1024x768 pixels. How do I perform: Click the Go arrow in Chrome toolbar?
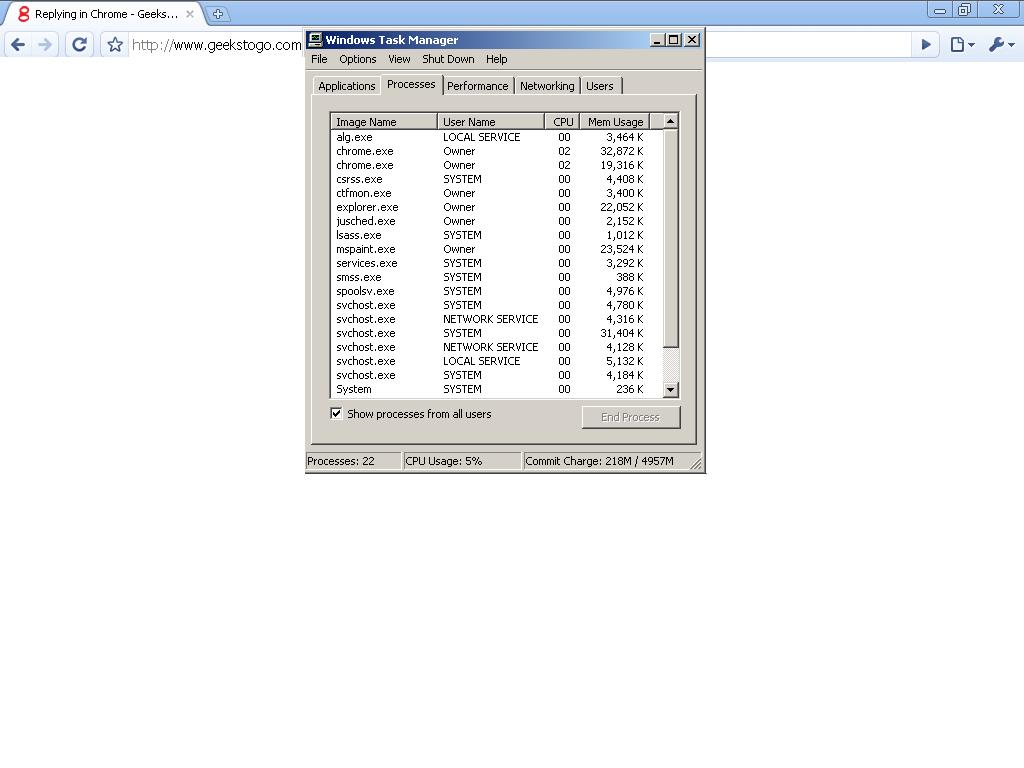pos(925,44)
